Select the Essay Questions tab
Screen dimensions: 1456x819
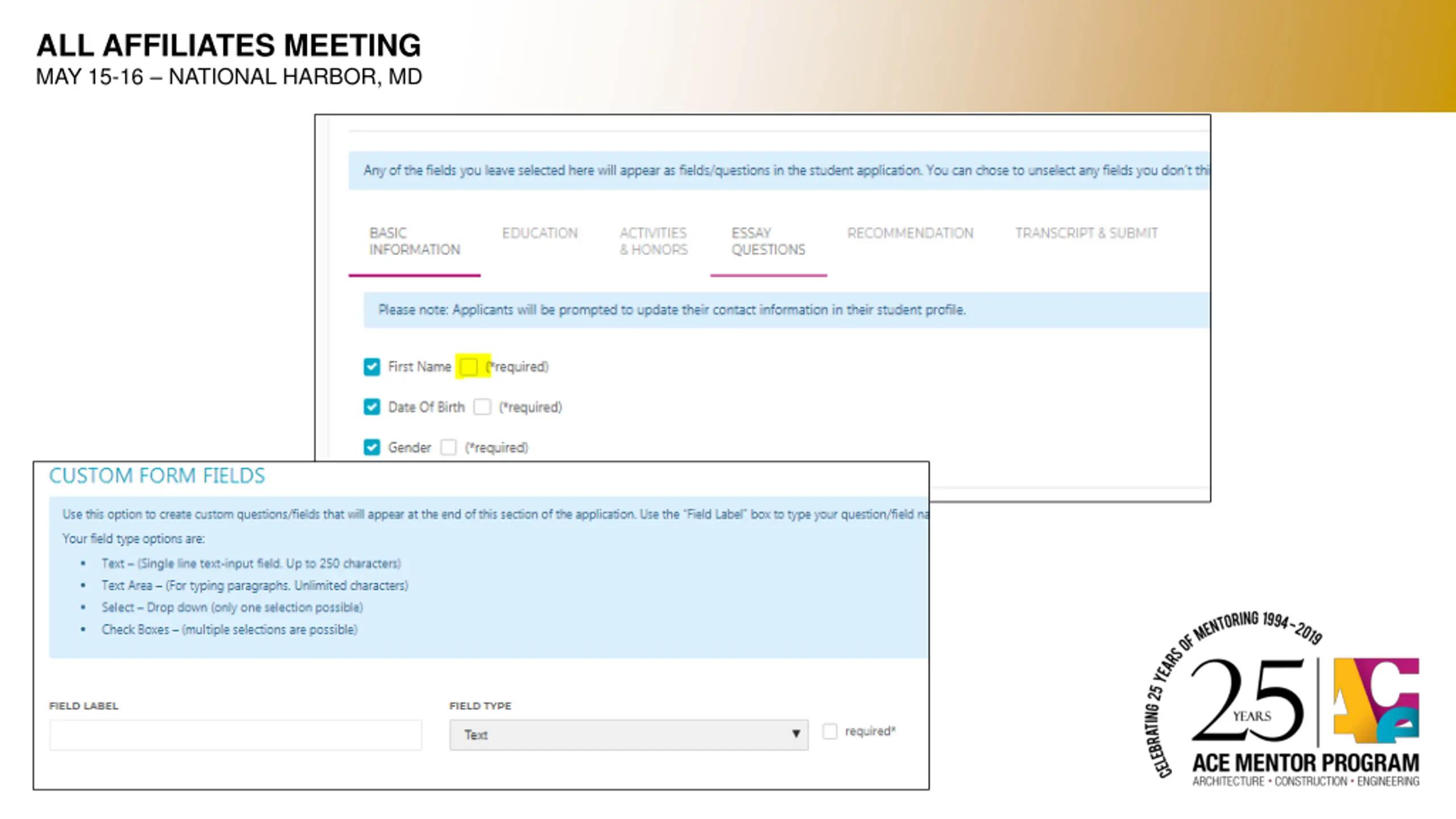(x=768, y=241)
